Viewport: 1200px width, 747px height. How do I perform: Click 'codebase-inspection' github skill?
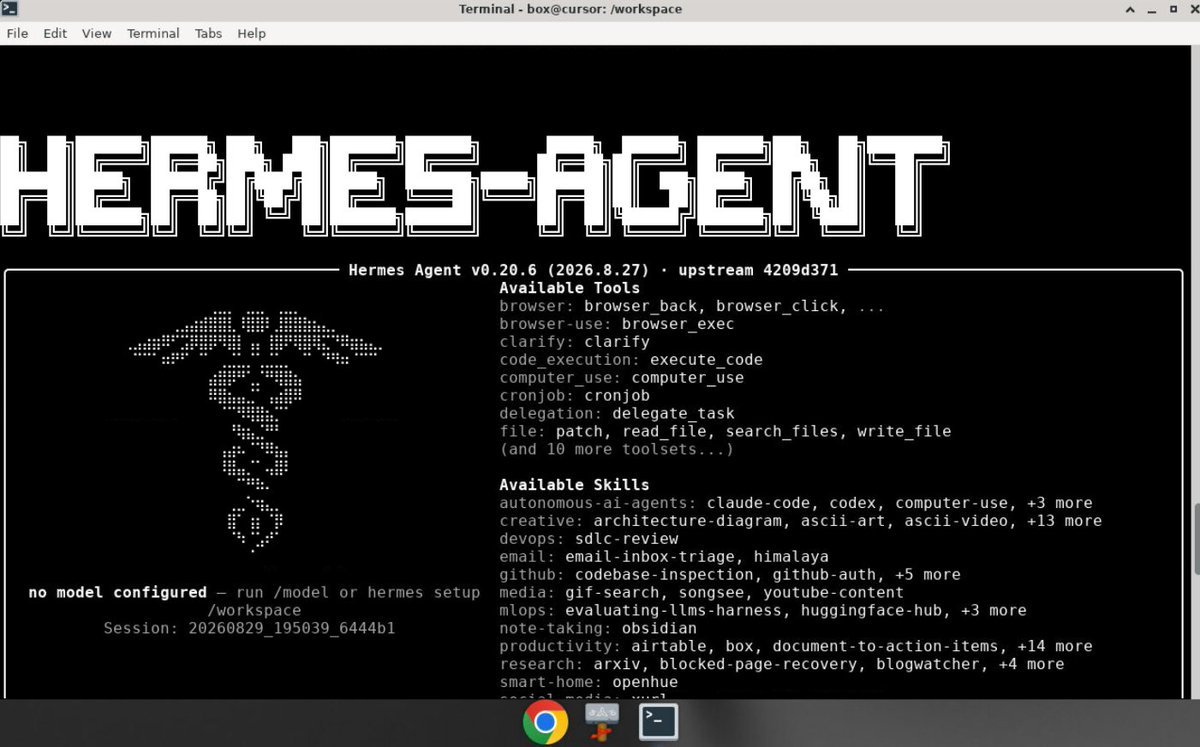pos(664,575)
